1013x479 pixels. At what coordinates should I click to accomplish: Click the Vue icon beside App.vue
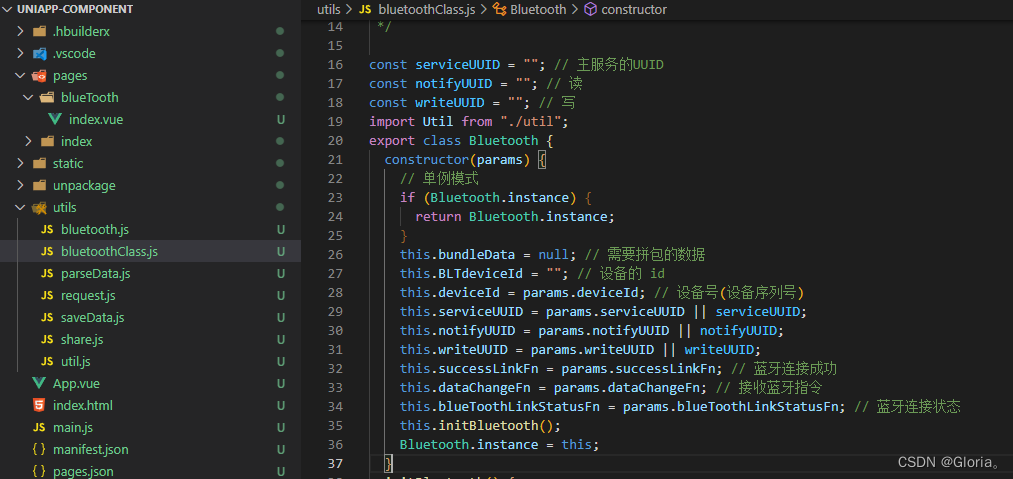pyautogui.click(x=39, y=383)
